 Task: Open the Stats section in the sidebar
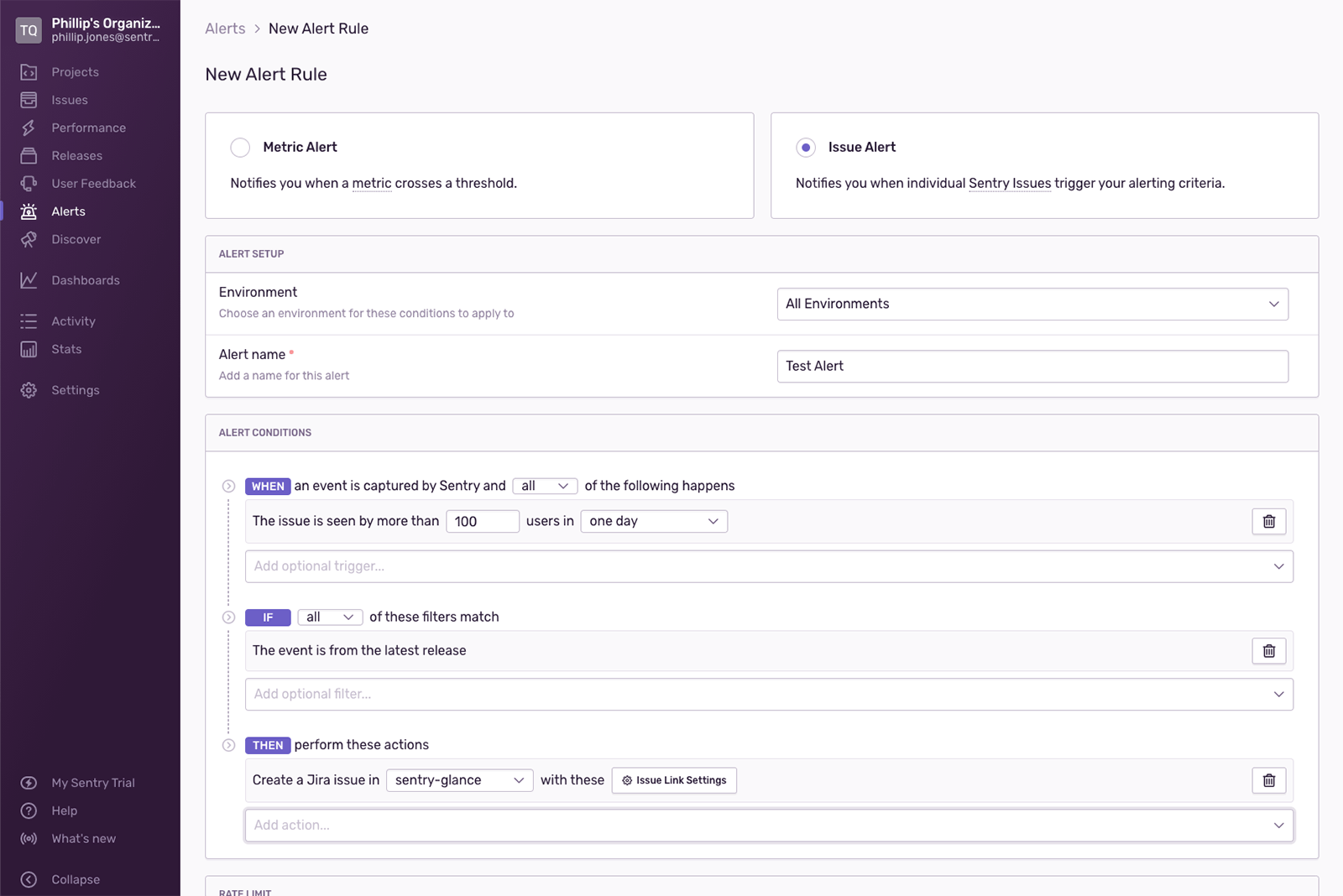click(x=65, y=349)
